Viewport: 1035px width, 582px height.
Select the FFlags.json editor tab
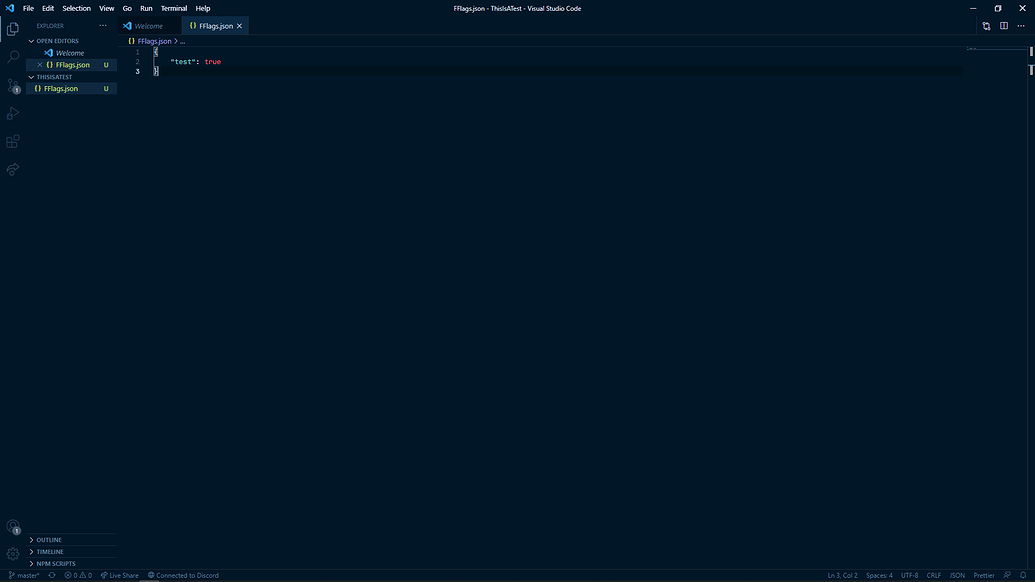click(215, 26)
